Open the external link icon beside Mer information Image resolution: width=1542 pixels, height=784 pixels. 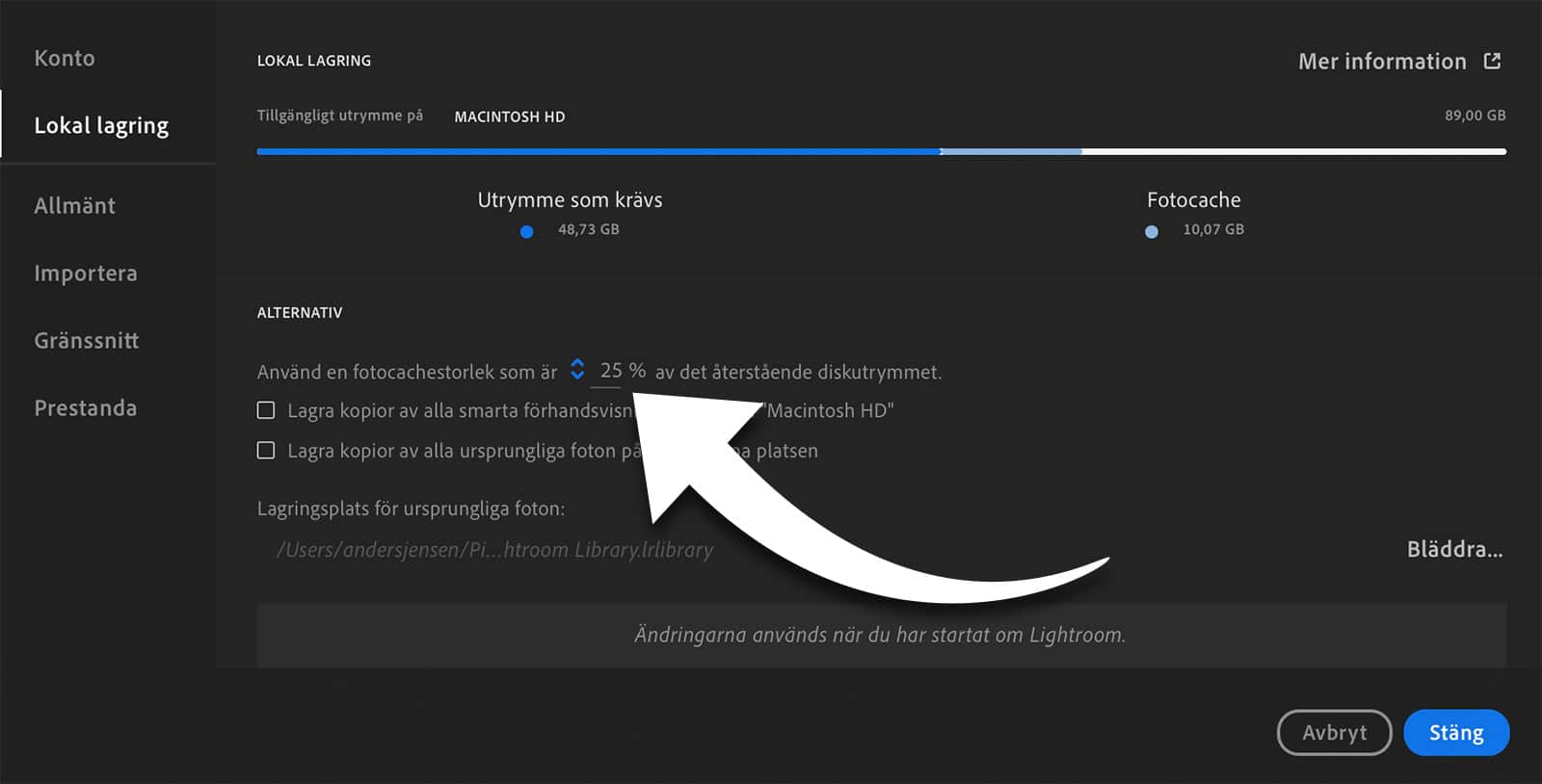coord(1492,61)
